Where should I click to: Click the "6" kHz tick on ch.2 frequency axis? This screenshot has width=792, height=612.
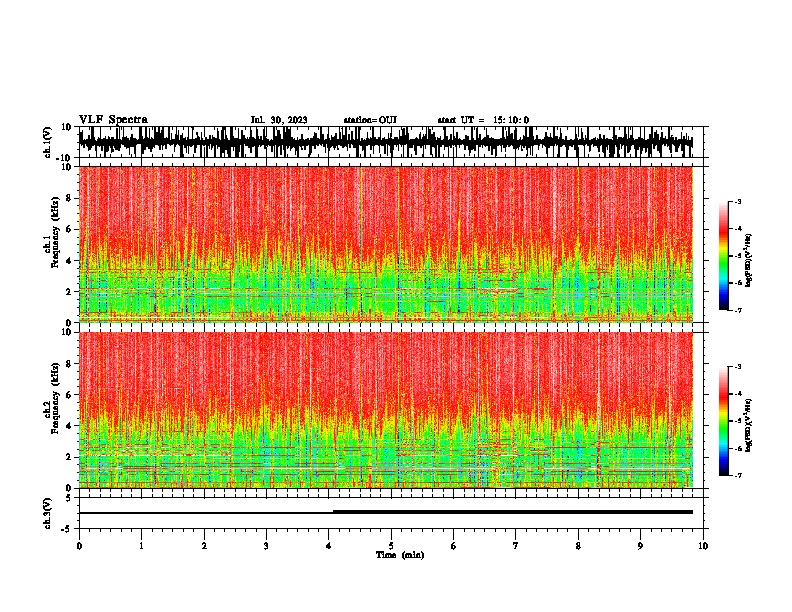point(70,395)
